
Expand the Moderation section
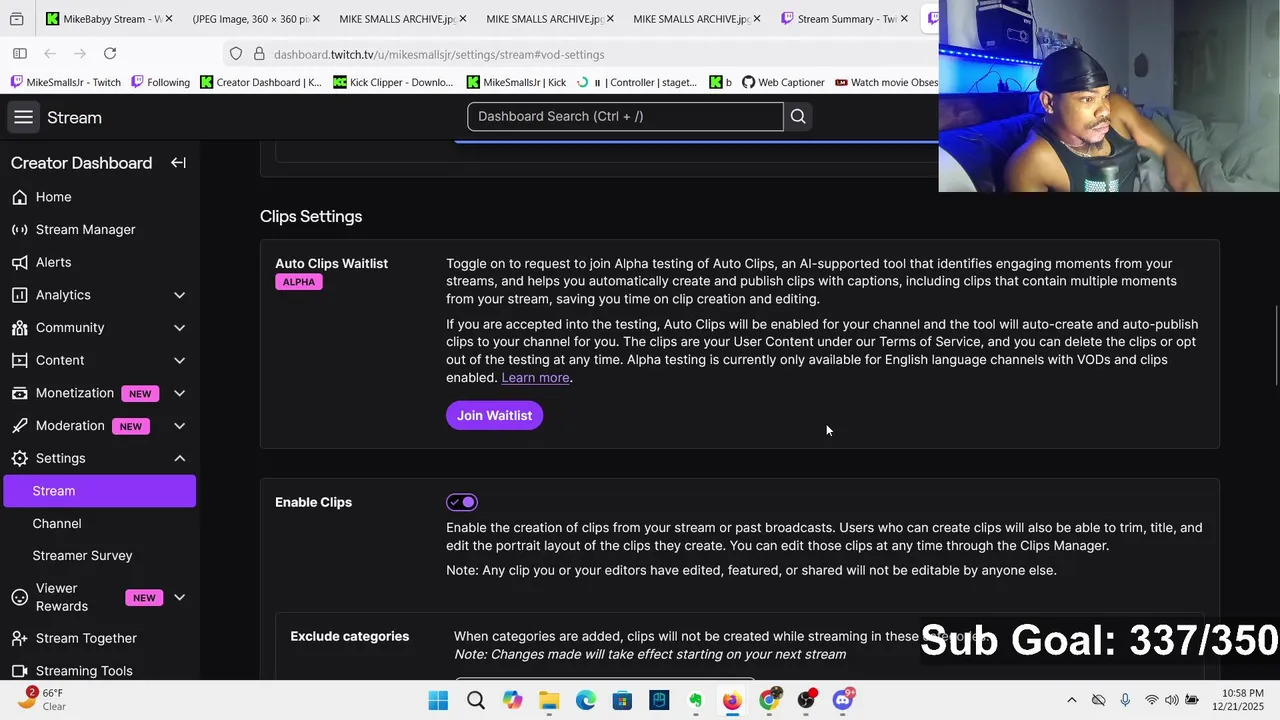179,426
